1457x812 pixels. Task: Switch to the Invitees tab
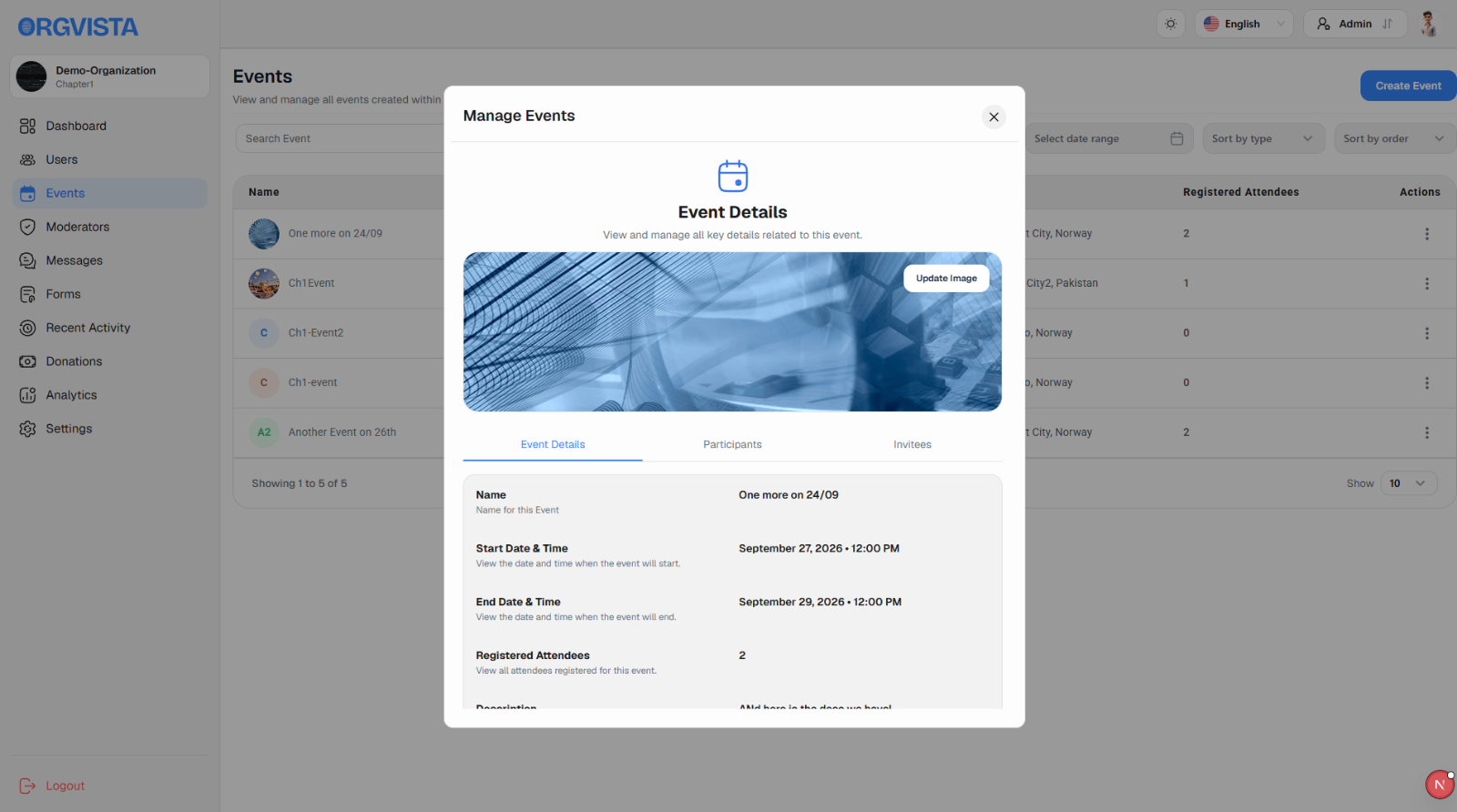tap(912, 444)
